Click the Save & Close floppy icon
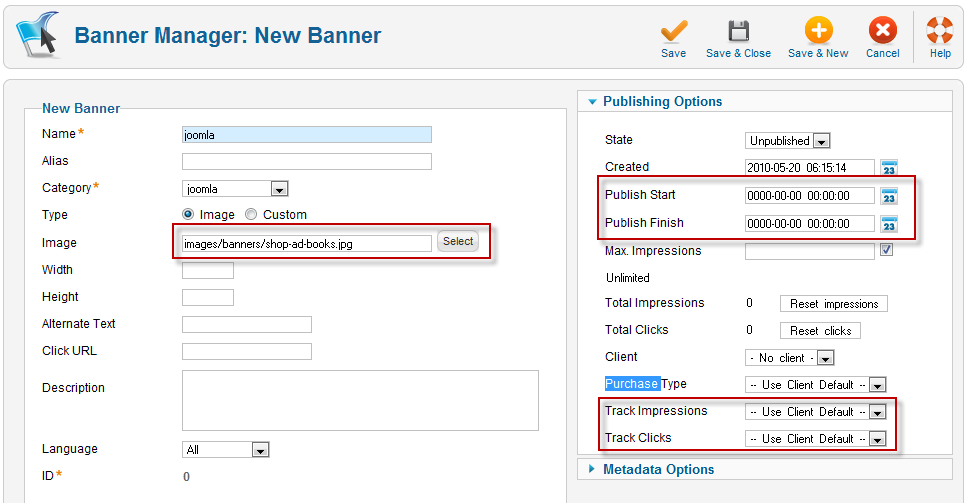Image resolution: width=971 pixels, height=503 pixels. 738,32
